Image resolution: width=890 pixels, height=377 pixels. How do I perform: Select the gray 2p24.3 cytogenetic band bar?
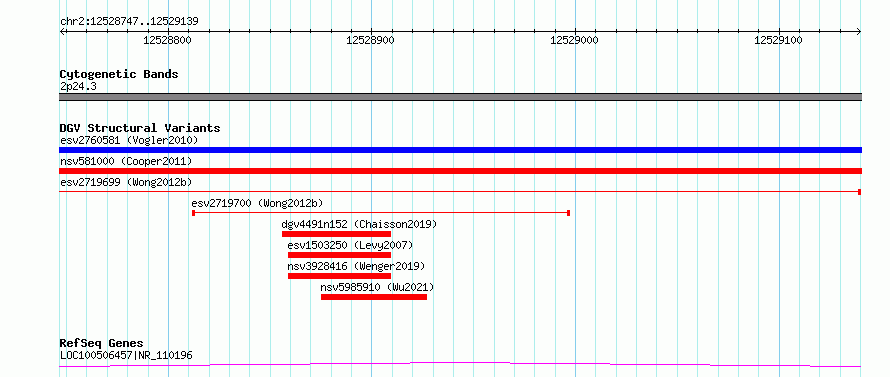click(x=460, y=97)
